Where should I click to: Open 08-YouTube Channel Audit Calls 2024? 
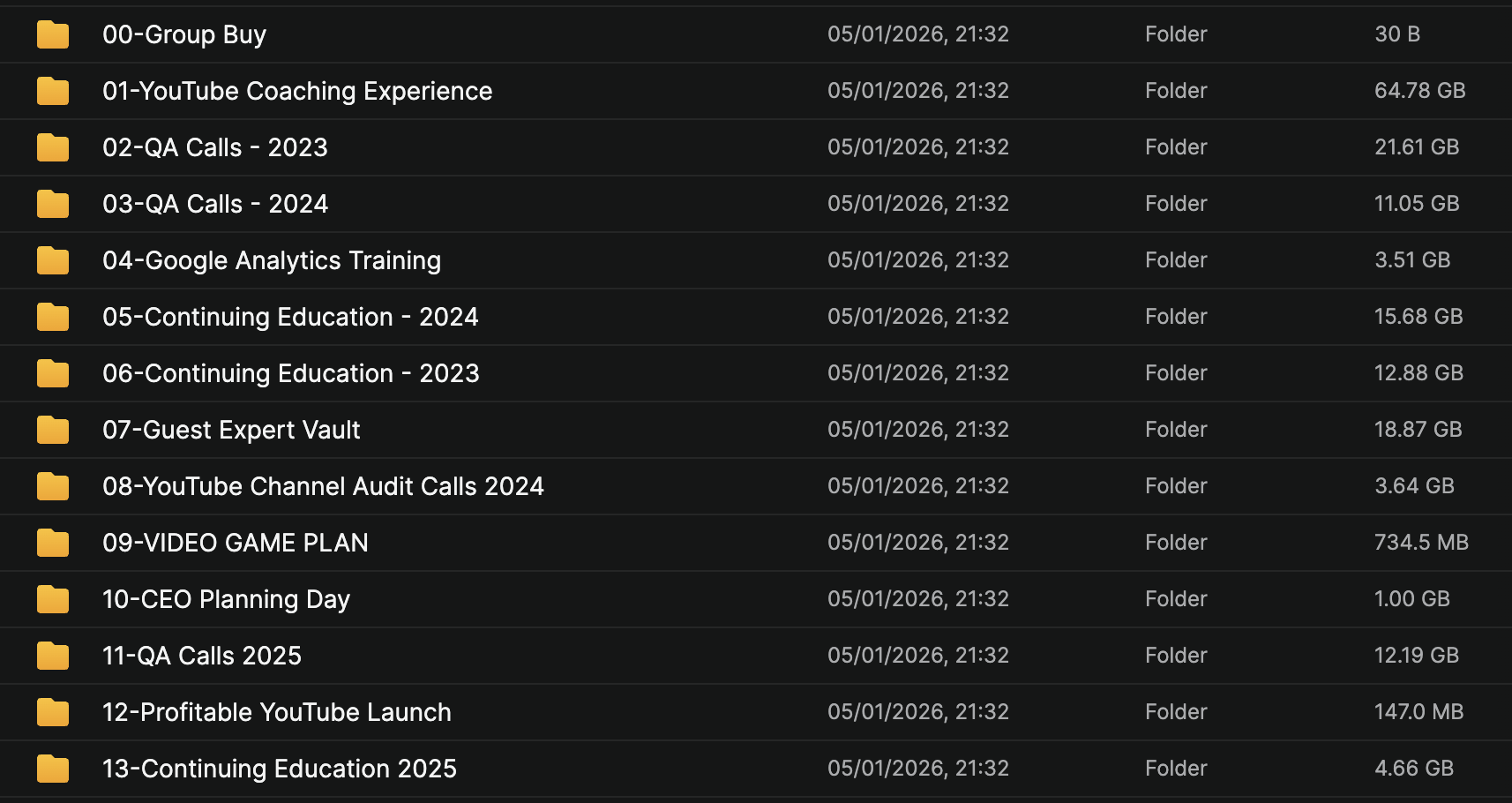pyautogui.click(x=323, y=486)
